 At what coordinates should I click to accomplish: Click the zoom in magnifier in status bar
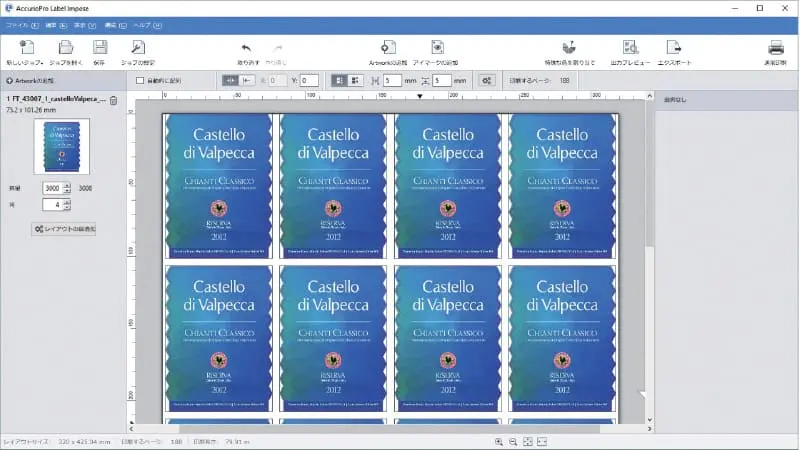tap(498, 441)
